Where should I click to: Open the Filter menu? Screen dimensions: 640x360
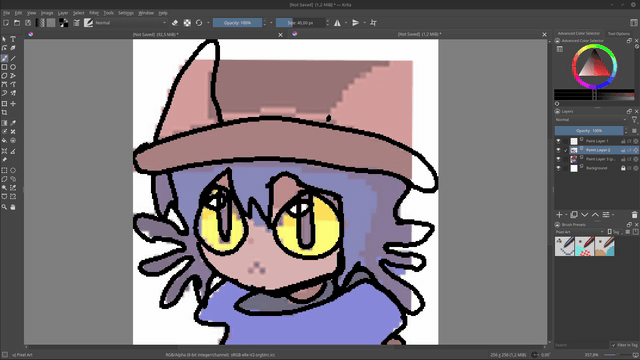(x=94, y=13)
